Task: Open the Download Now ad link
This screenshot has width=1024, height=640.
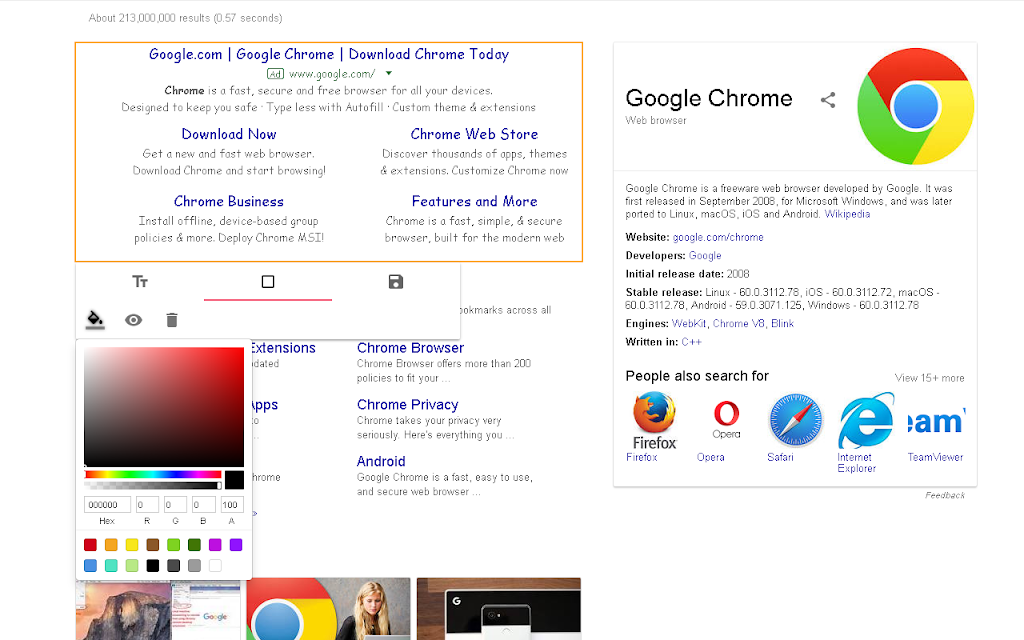Action: click(229, 134)
